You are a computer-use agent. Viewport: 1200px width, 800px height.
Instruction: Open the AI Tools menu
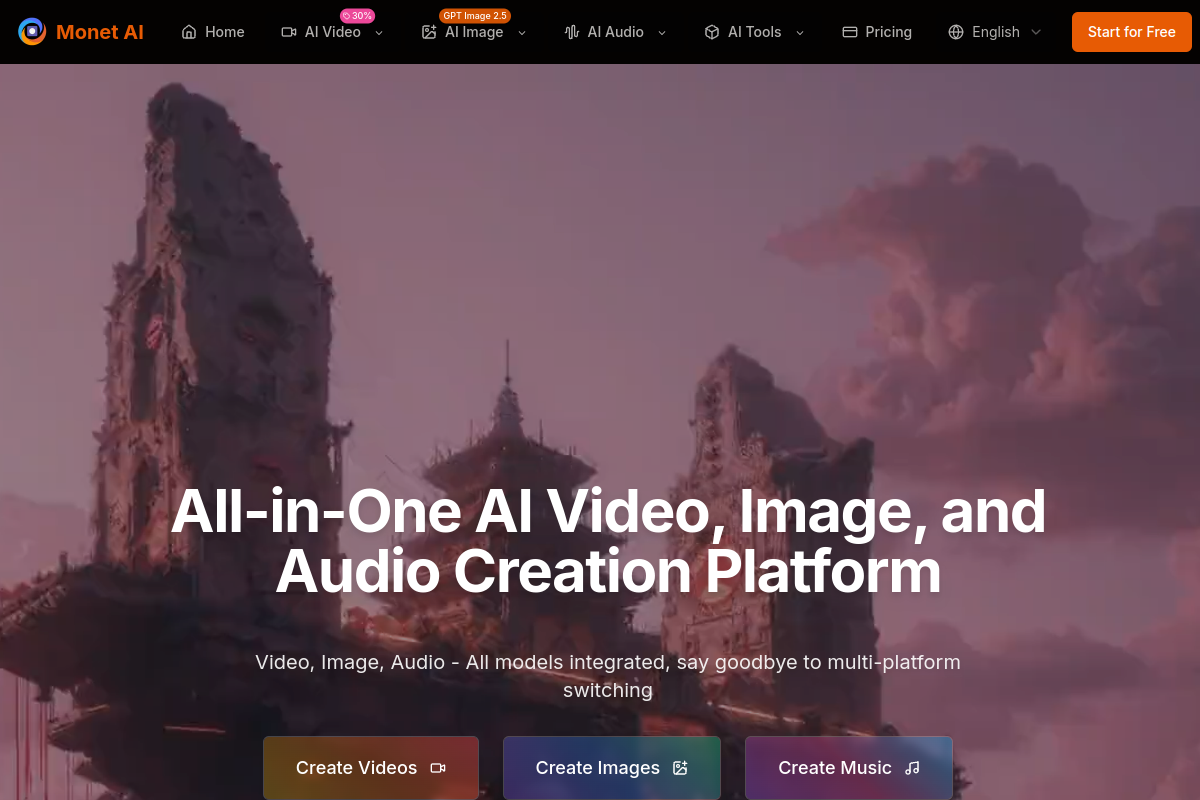[x=755, y=32]
